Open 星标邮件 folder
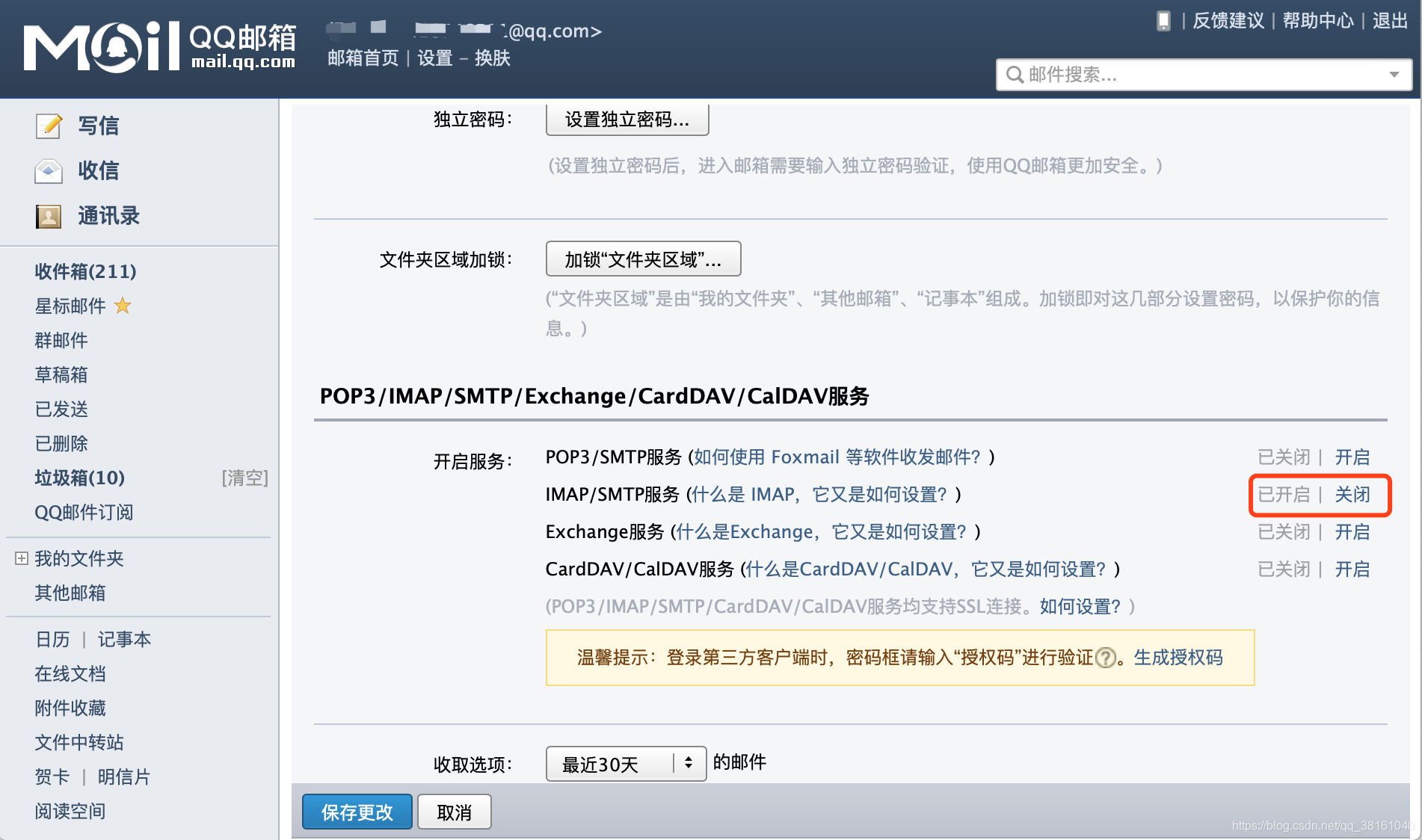This screenshot has width=1422, height=840. (70, 306)
